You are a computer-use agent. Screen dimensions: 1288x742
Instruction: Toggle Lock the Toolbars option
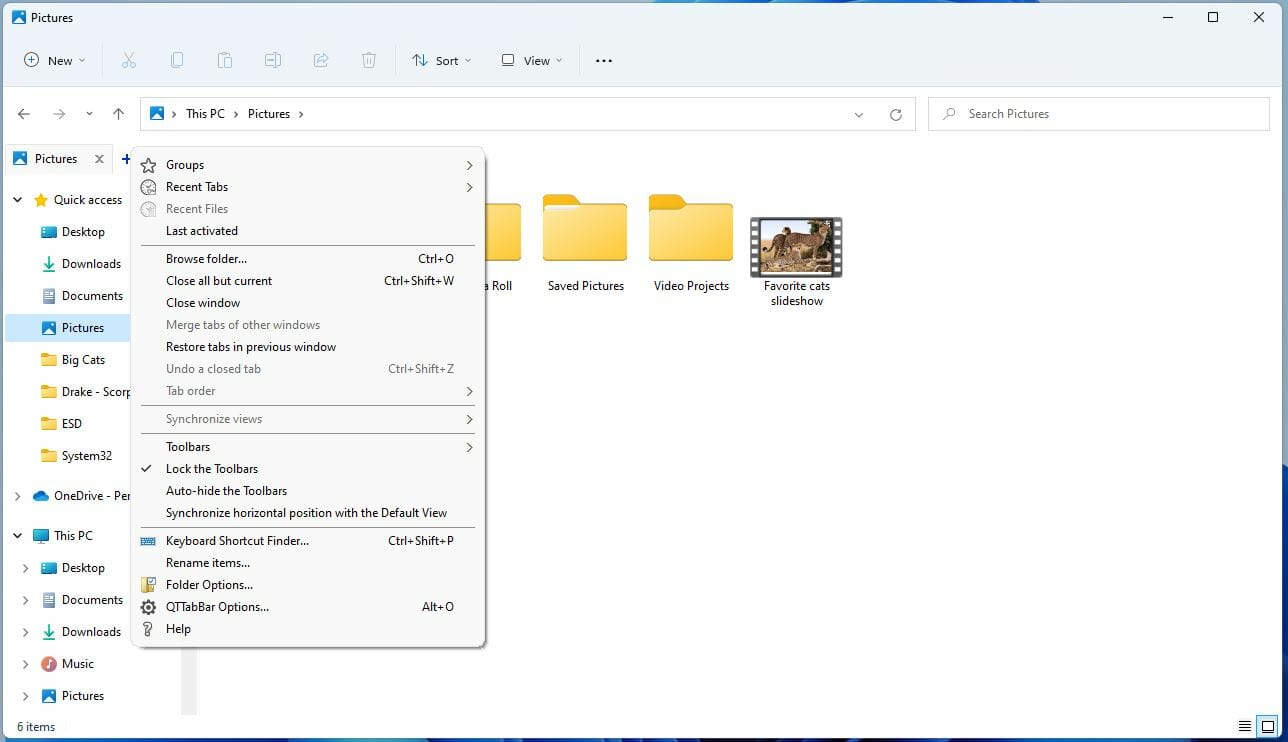pos(211,468)
